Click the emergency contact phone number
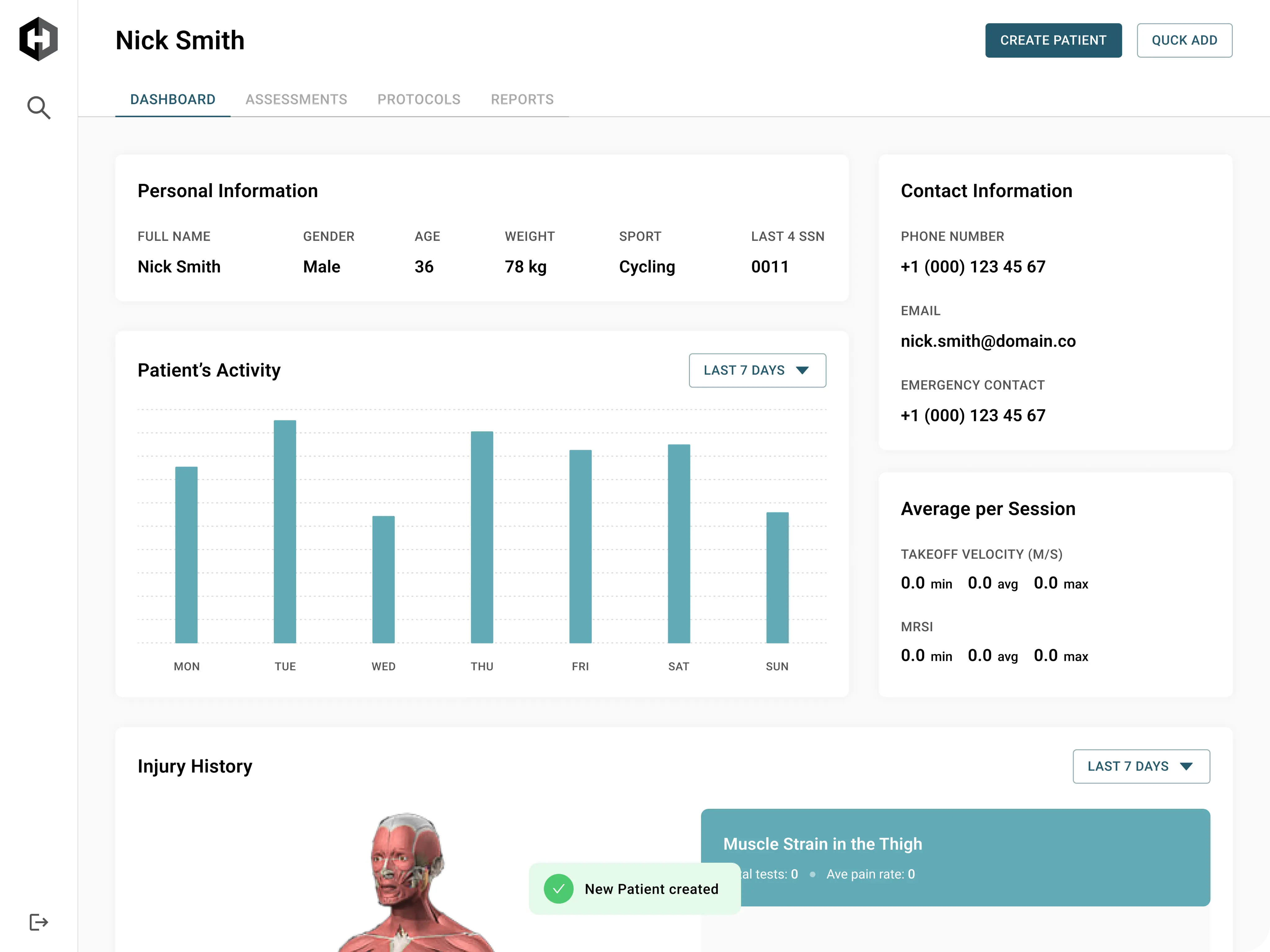The width and height of the screenshot is (1270, 952). (973, 415)
